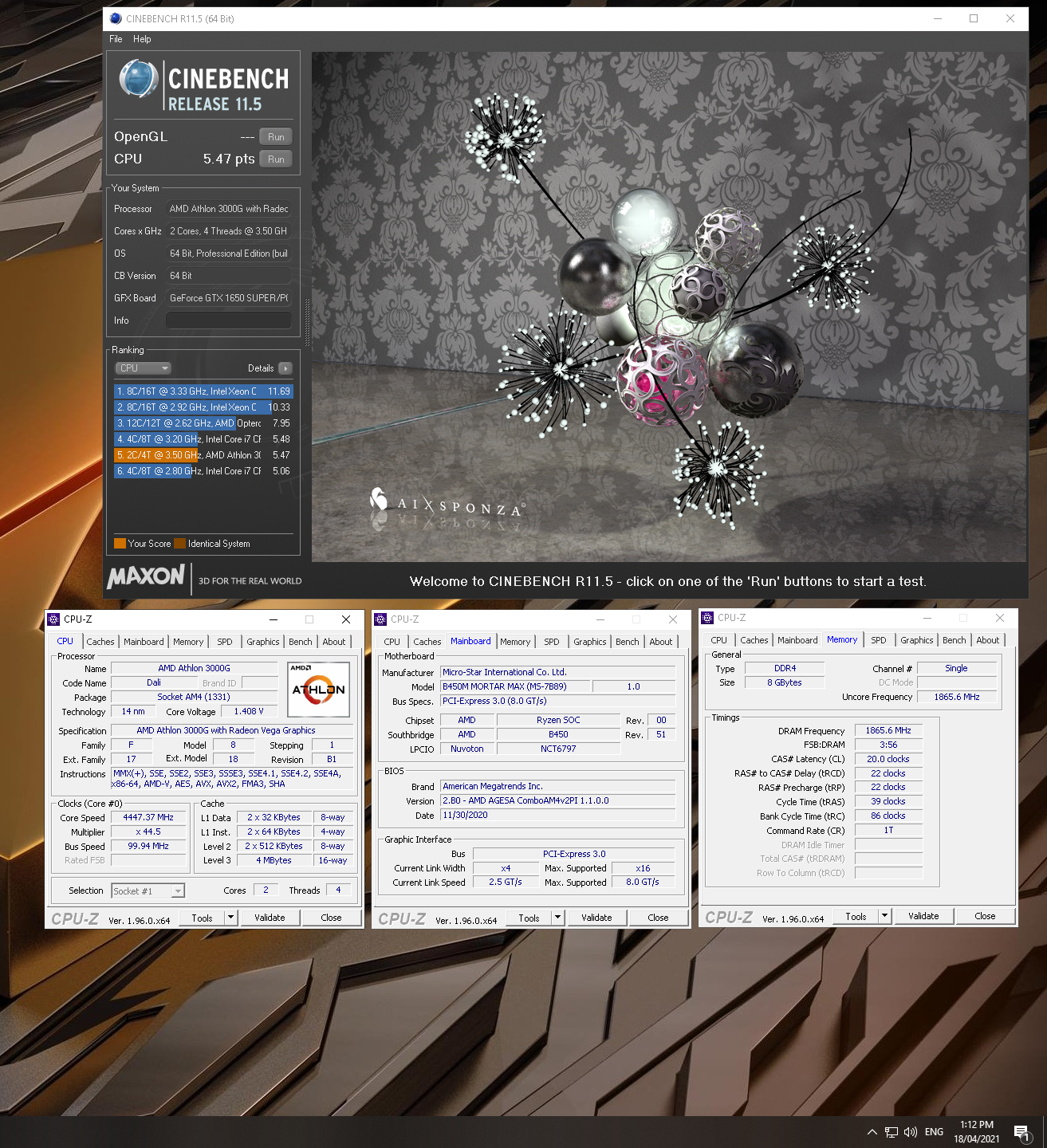The width and height of the screenshot is (1047, 1148).
Task: Click the rendered scene preview image
Action: point(668,307)
